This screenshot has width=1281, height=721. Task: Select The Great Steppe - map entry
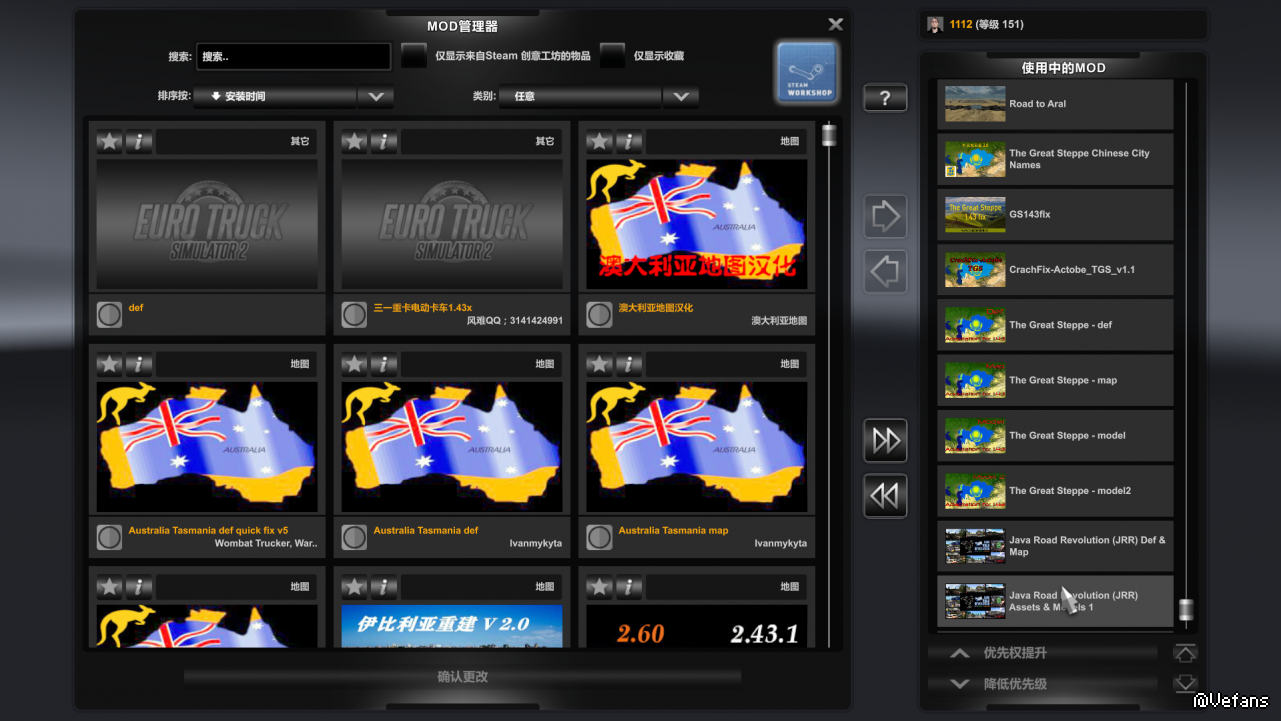tap(1055, 380)
